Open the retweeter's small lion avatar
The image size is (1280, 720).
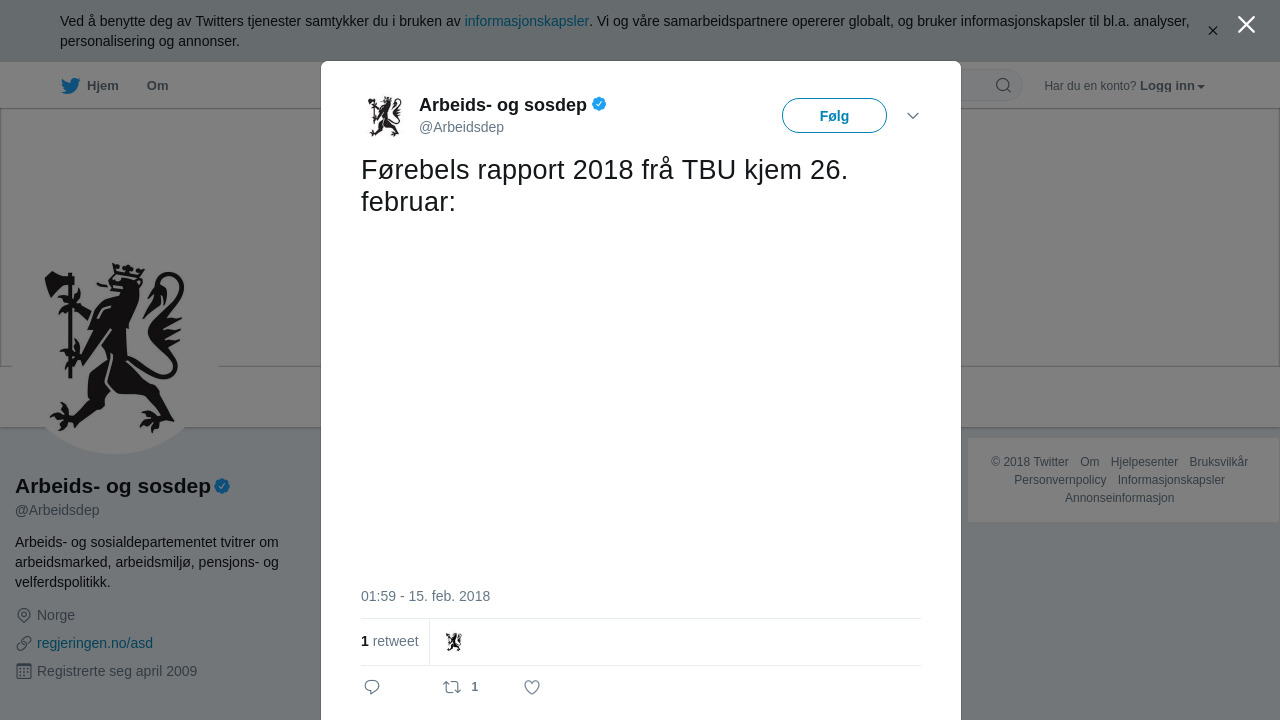[454, 642]
